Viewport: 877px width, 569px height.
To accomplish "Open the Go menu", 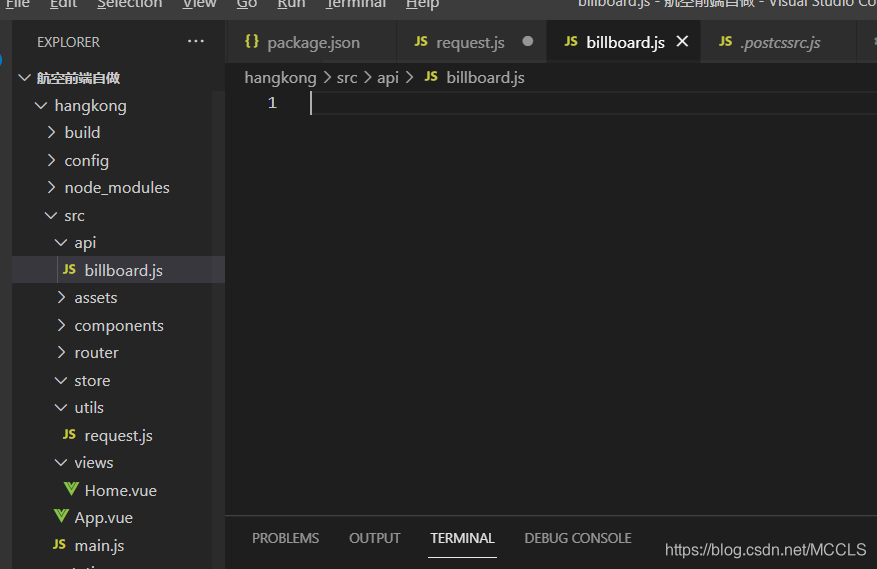I will point(247,4).
